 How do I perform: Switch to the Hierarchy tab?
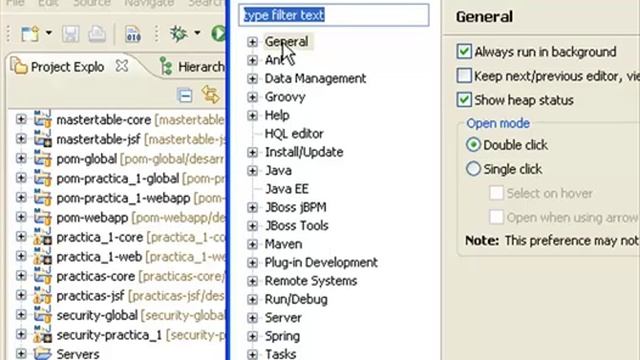tap(192, 67)
